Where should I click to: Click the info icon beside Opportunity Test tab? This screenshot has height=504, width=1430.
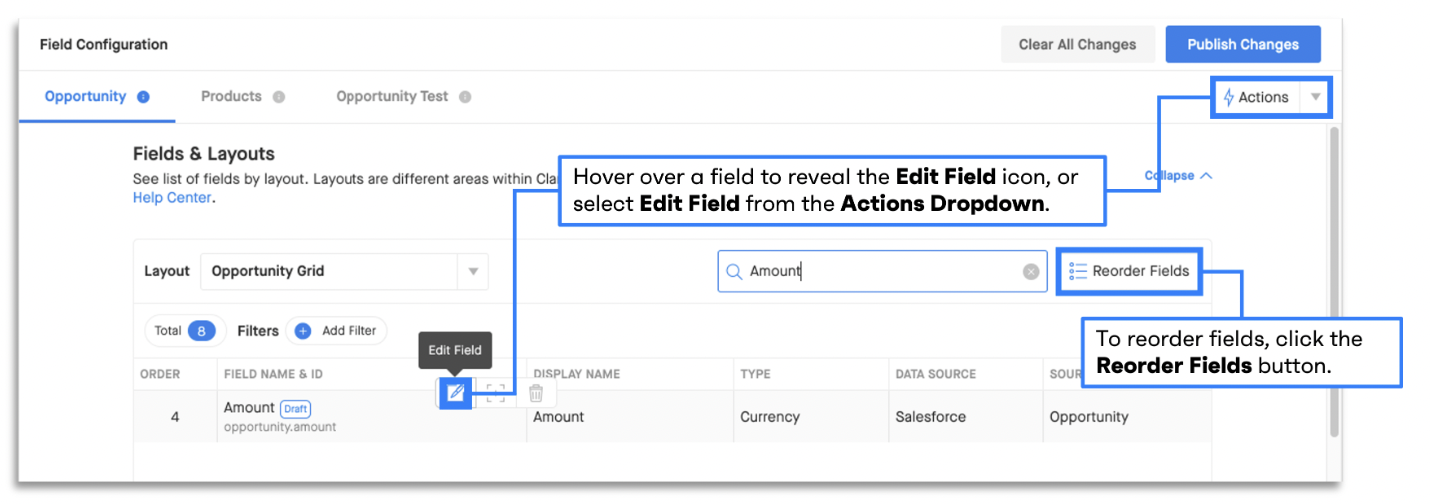[465, 97]
